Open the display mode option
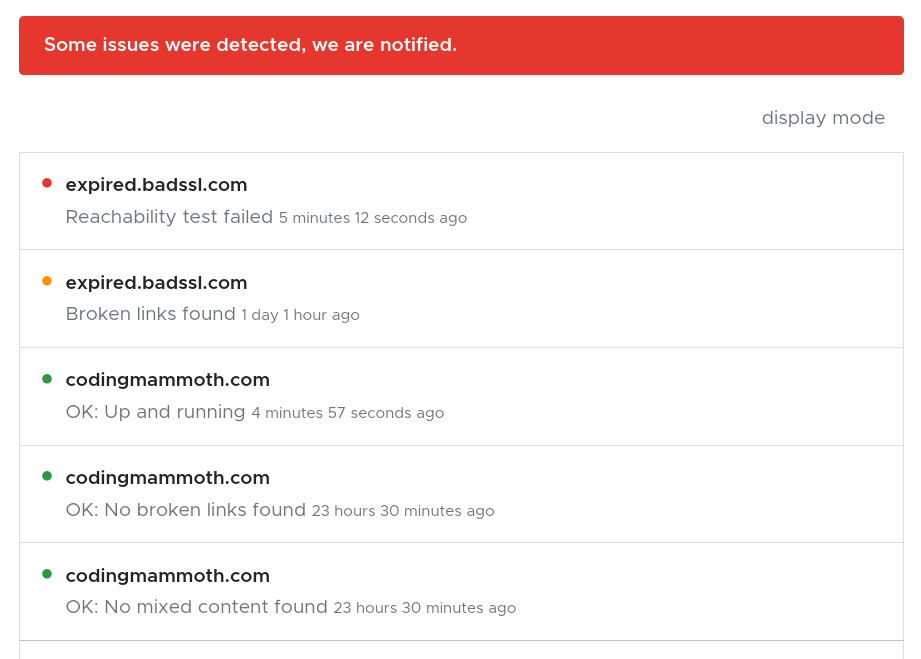Image resolution: width=921 pixels, height=659 pixels. pyautogui.click(x=823, y=118)
